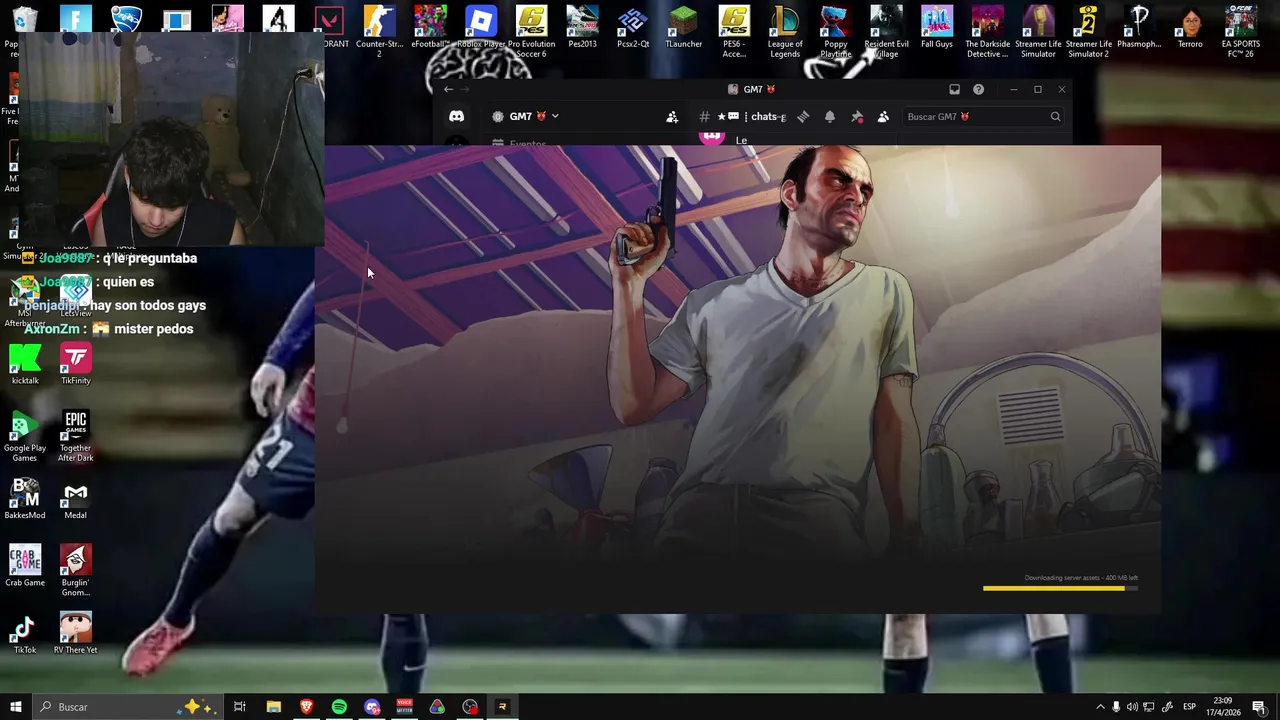Focus the Buscar GM7 search field

[x=983, y=117]
